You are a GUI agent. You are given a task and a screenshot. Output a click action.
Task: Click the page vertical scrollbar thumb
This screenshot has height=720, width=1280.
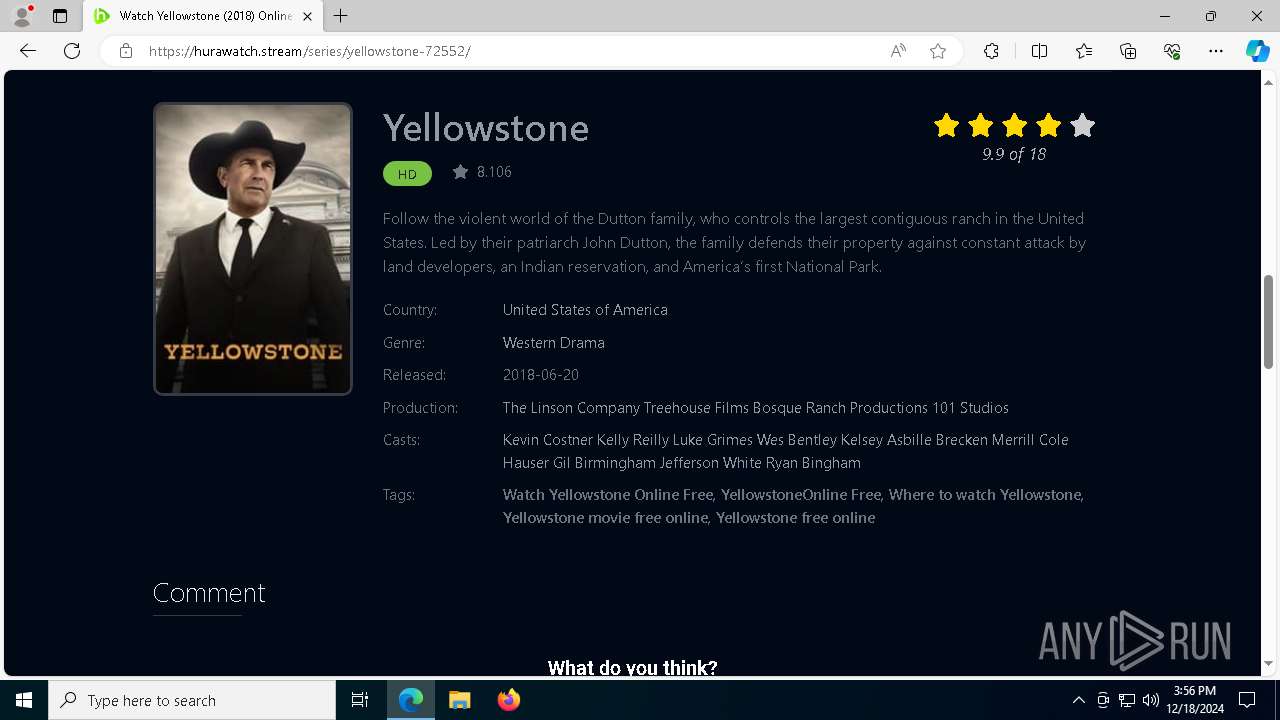[x=1269, y=320]
